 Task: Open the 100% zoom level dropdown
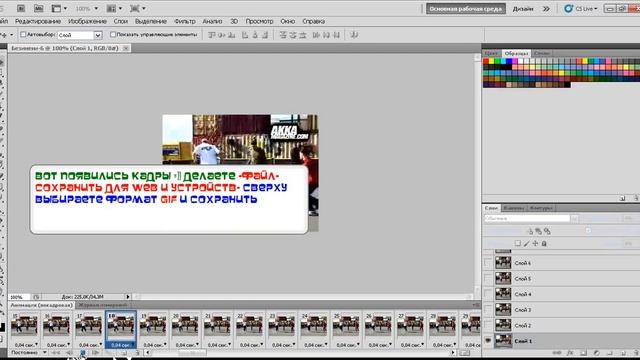click(x=87, y=8)
